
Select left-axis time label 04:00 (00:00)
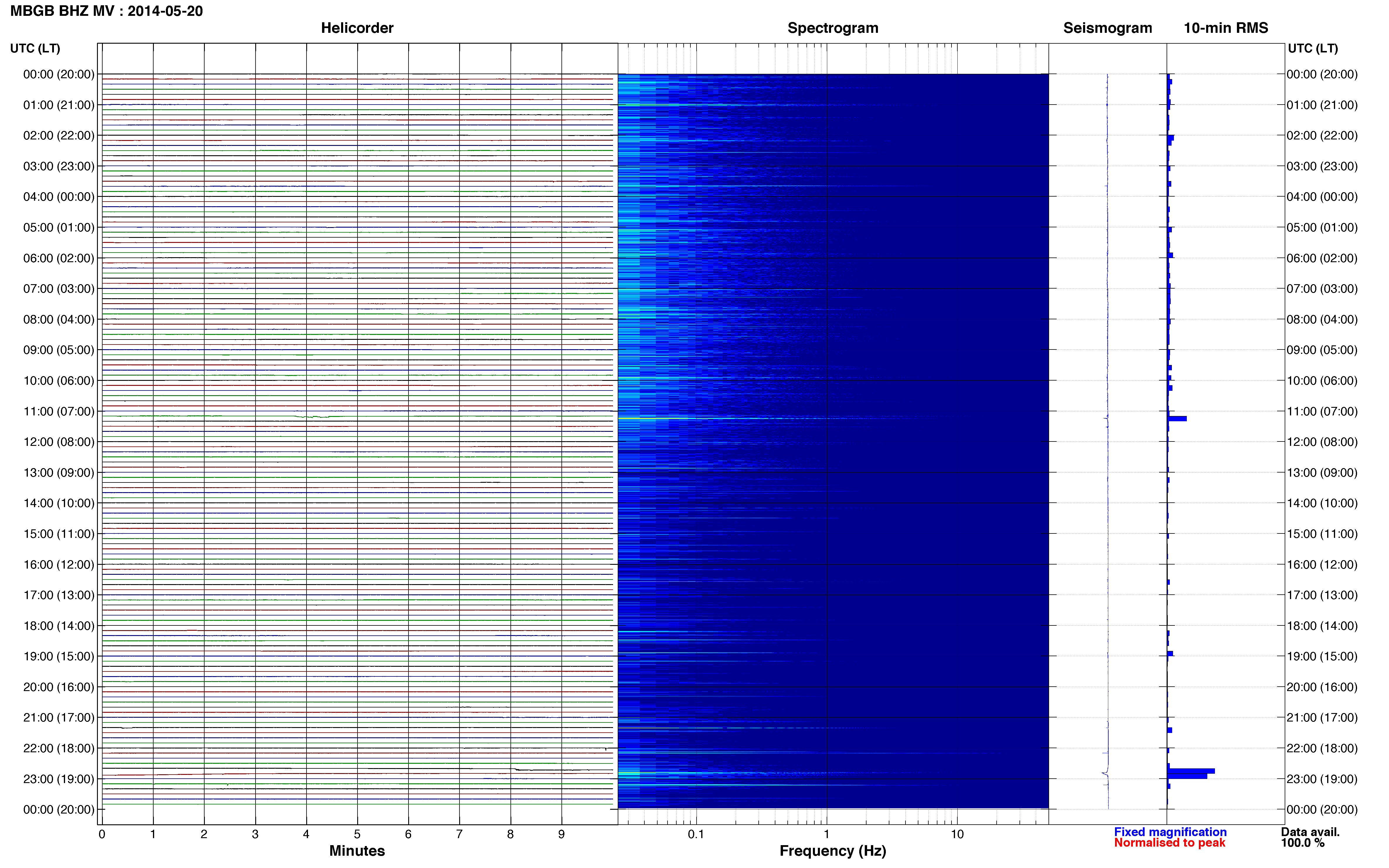59,197
